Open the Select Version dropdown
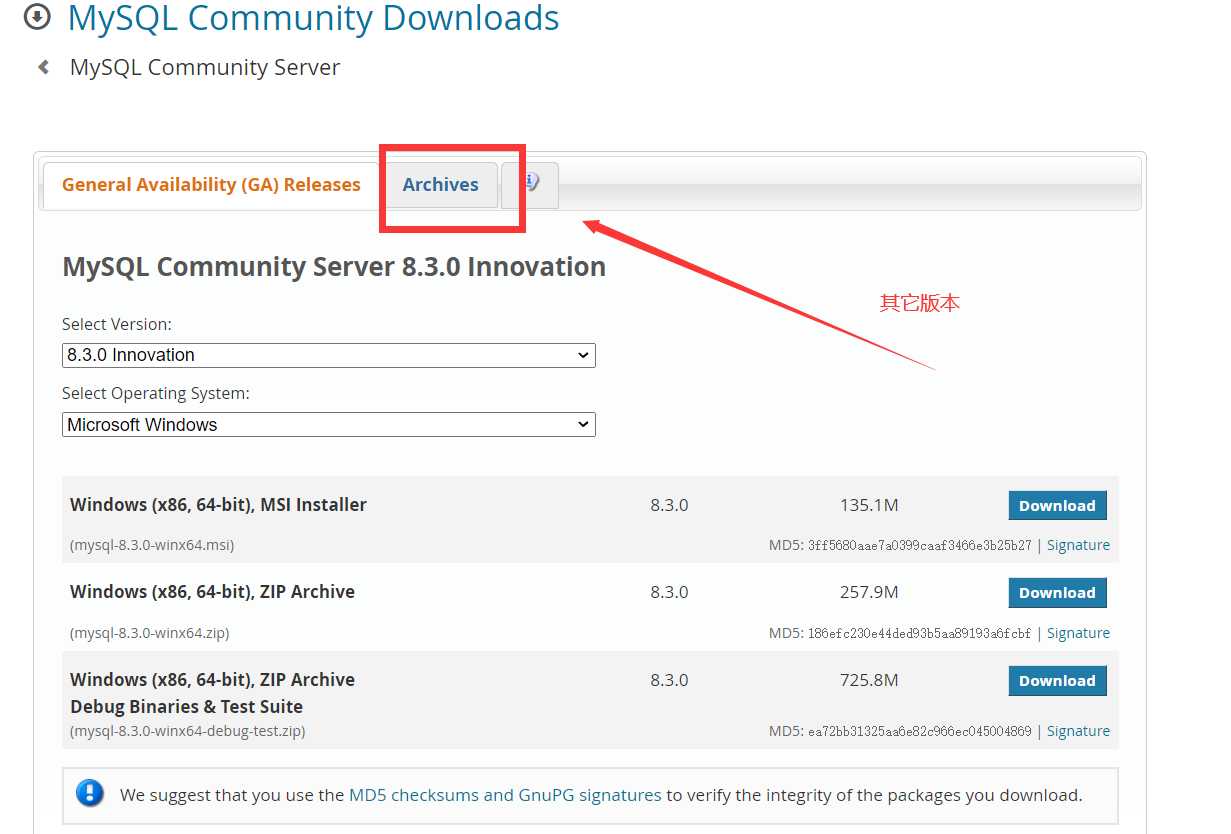The width and height of the screenshot is (1231, 834). click(x=328, y=355)
